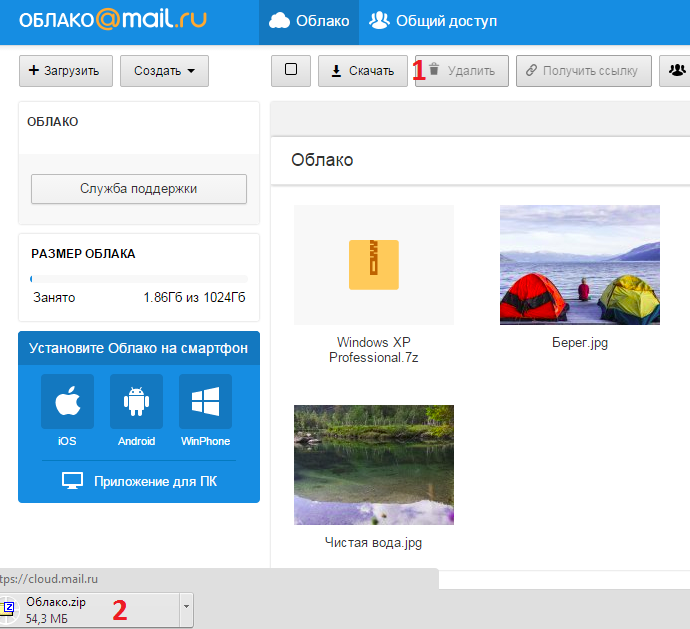Click the Скачать download button
This screenshot has width=690, height=629.
(363, 71)
